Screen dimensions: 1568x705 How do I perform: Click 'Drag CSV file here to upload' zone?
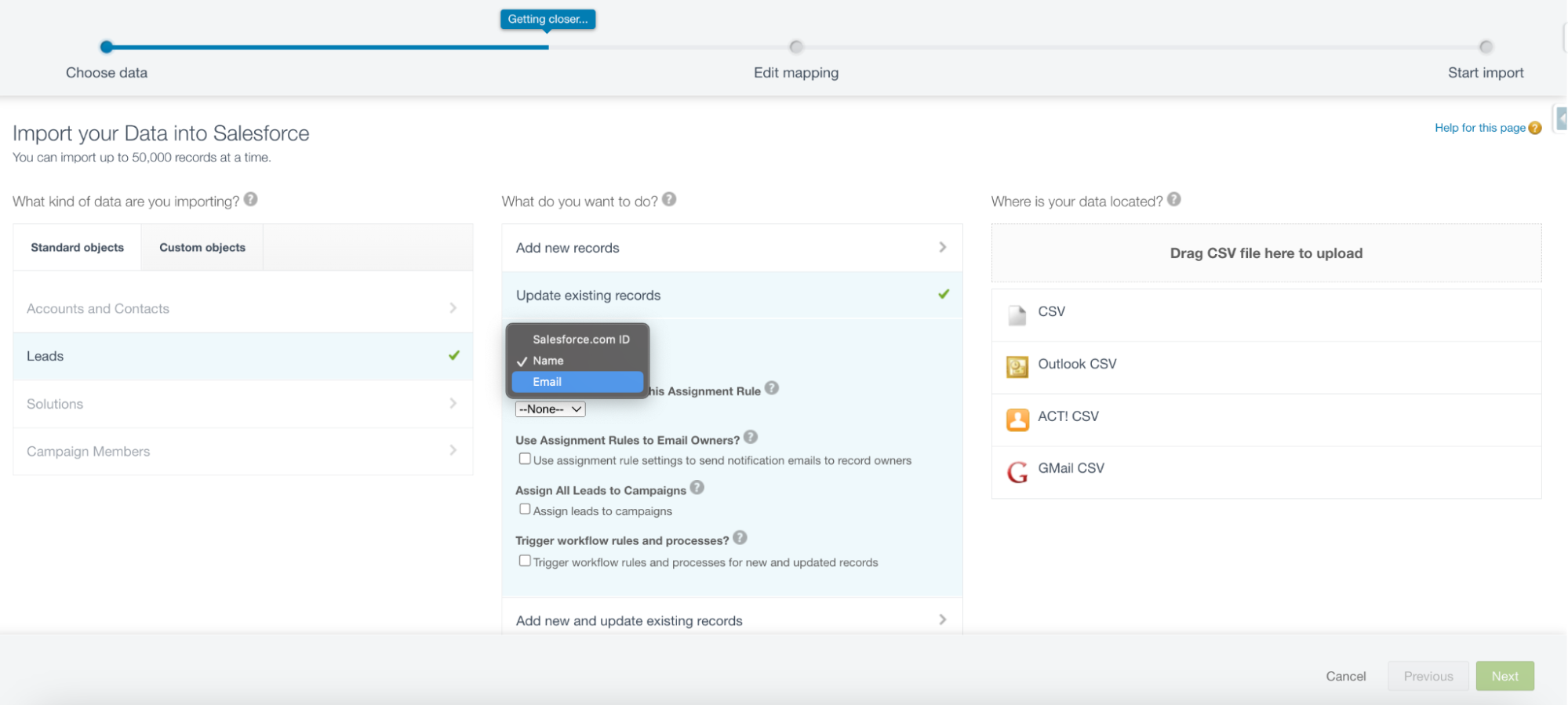click(x=1266, y=253)
